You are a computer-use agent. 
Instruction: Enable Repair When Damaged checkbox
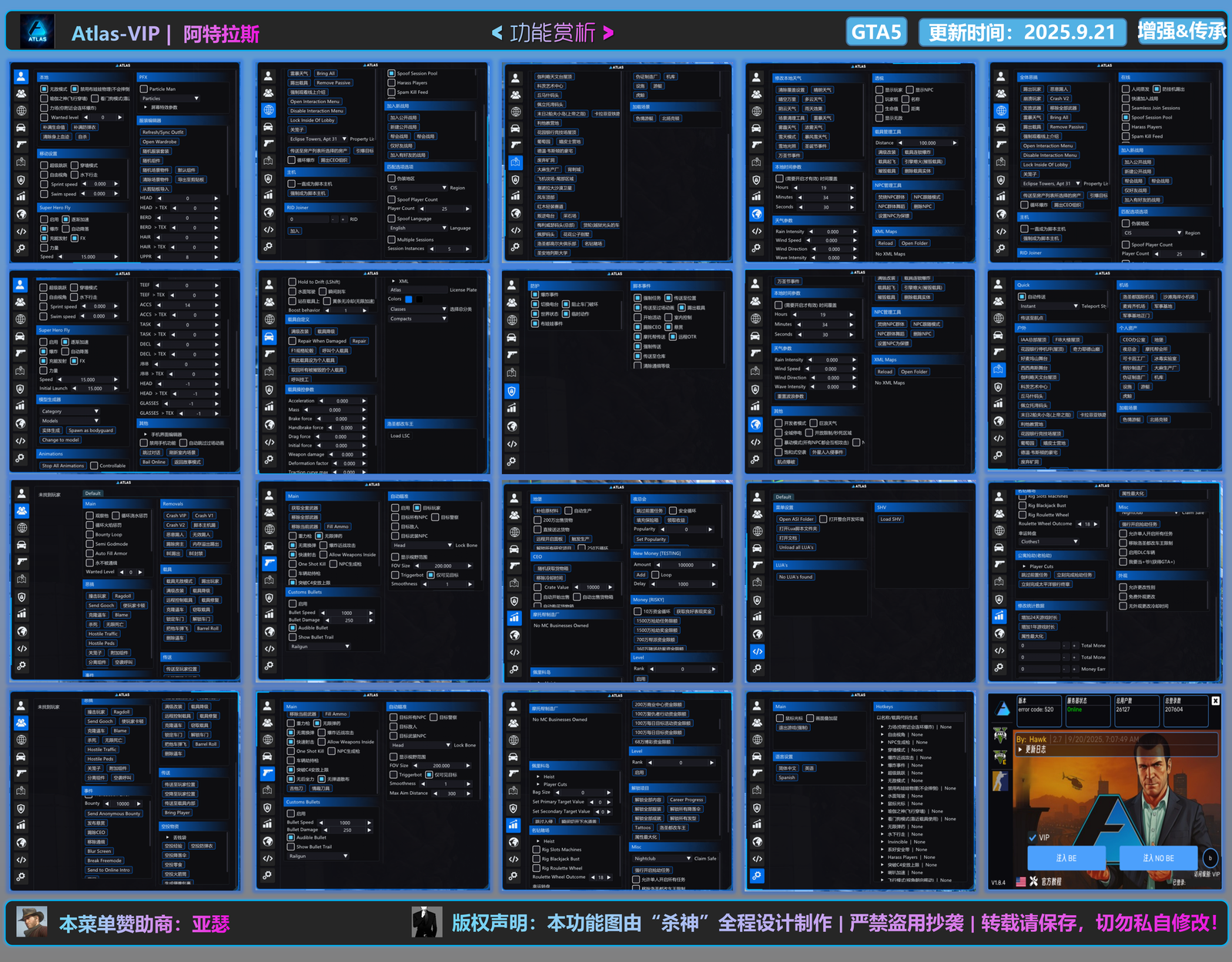point(292,341)
